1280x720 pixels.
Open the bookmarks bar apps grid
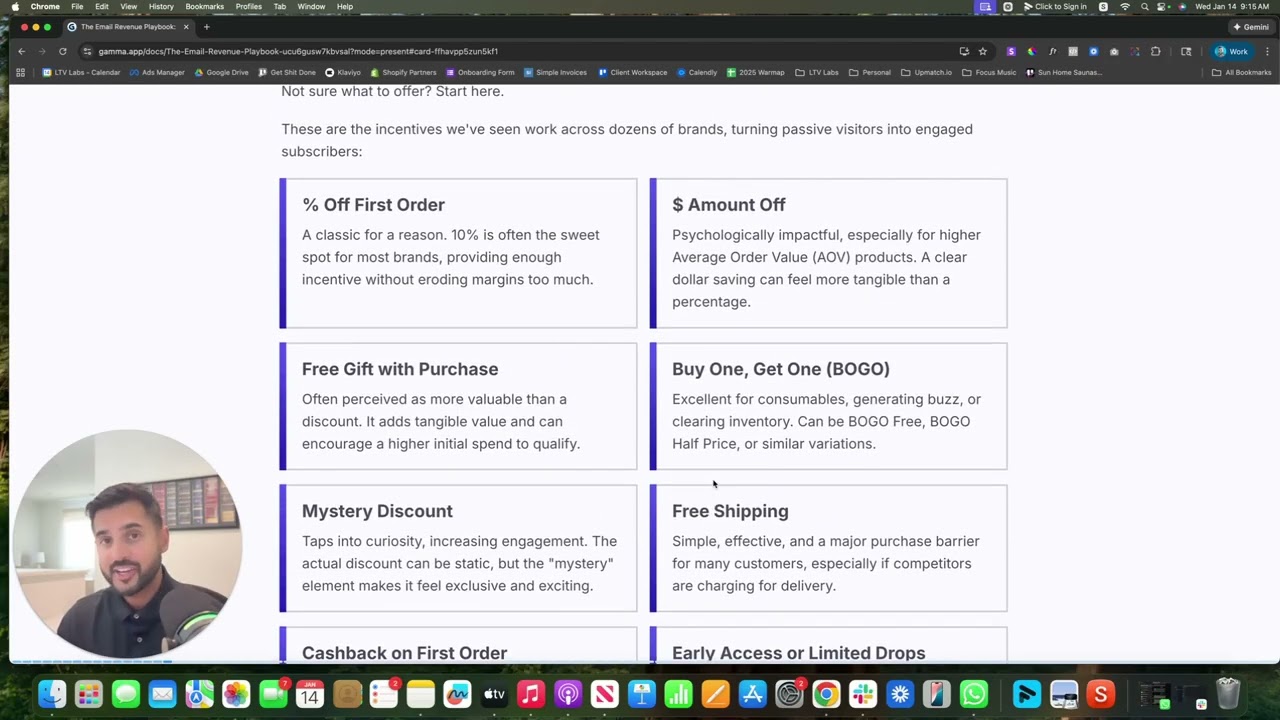tap(20, 72)
